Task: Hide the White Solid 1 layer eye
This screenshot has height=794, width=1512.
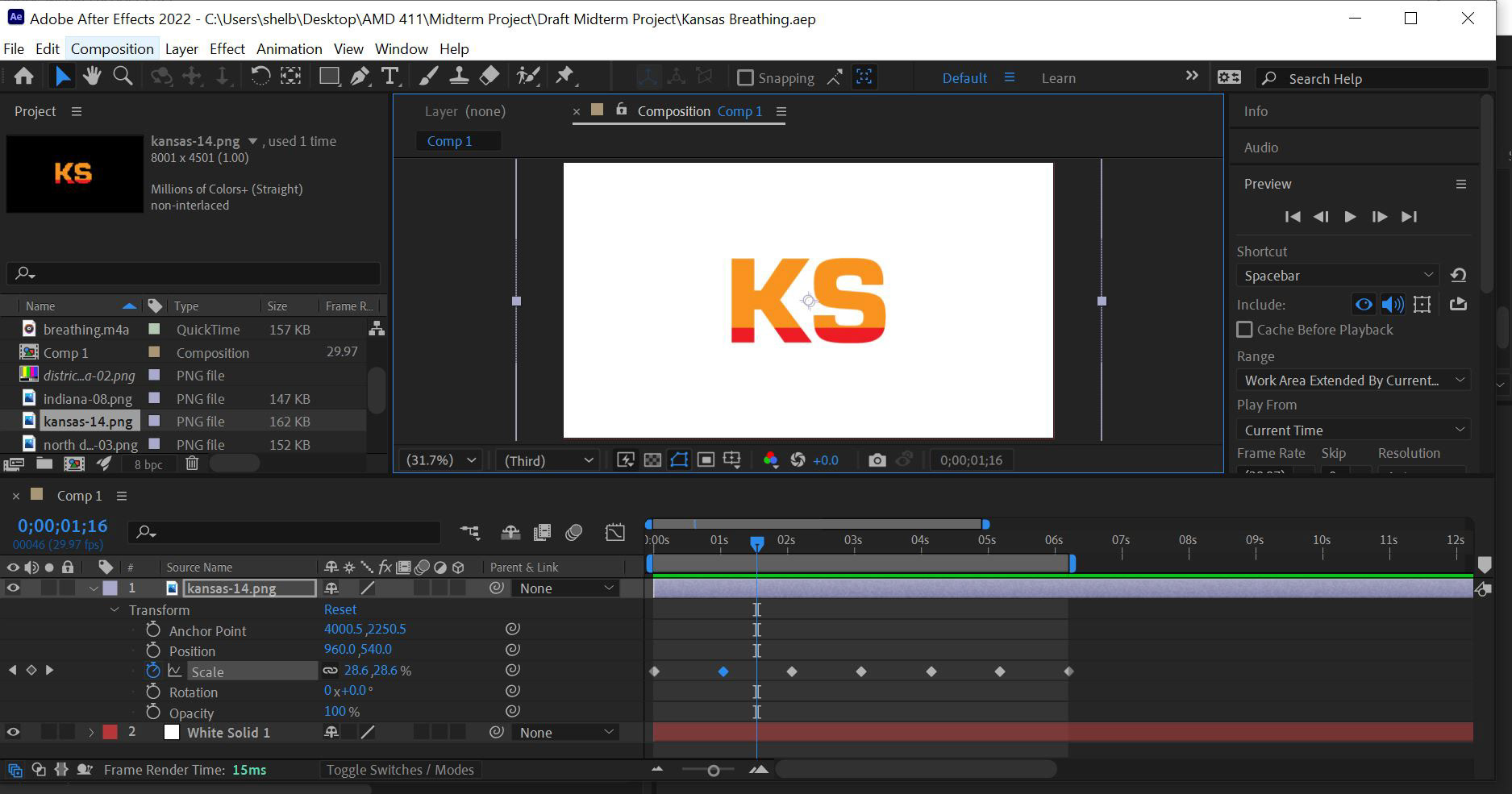Action: (13, 733)
